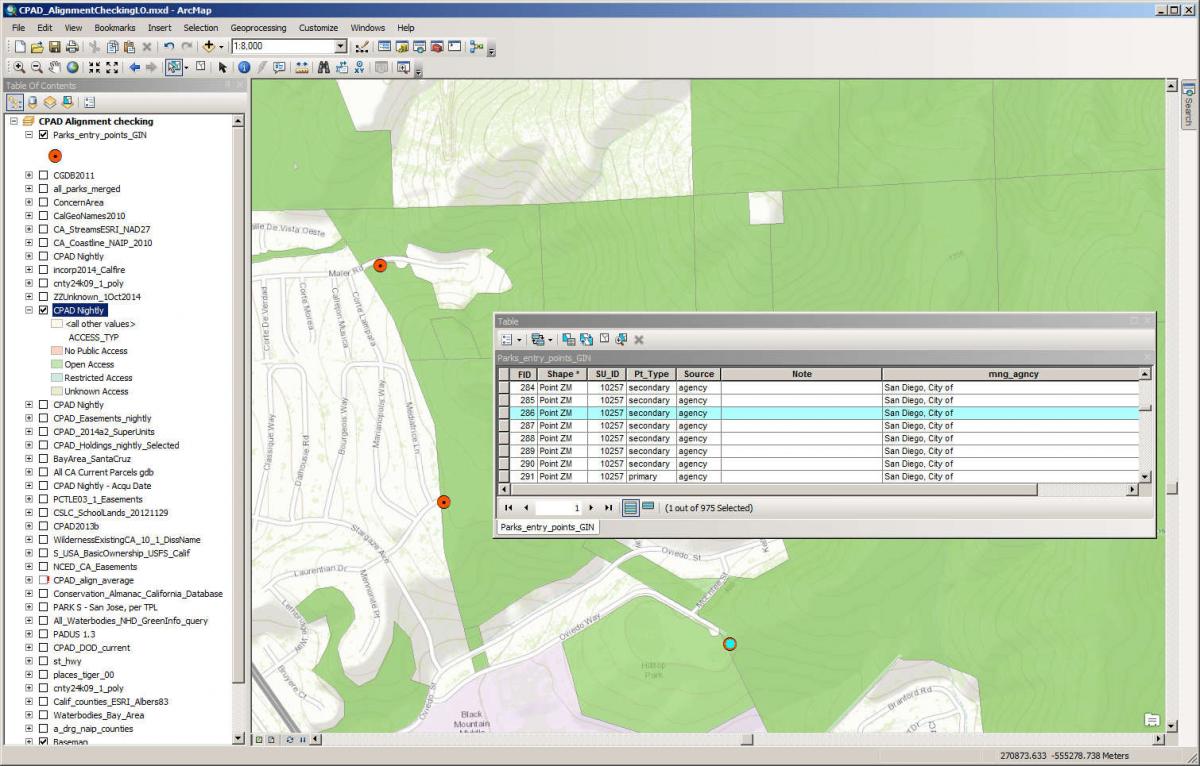Open Go To XY tool
1200x766 pixels.
point(358,67)
